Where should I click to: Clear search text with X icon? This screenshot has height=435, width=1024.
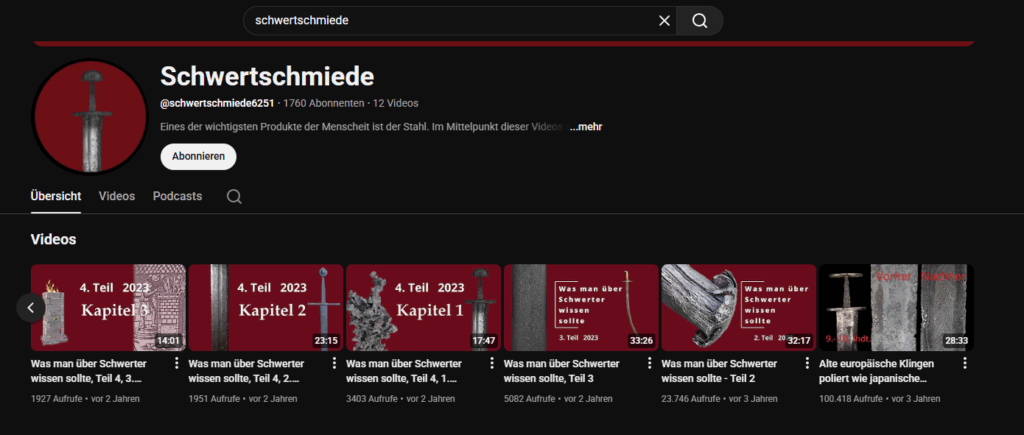tap(664, 21)
